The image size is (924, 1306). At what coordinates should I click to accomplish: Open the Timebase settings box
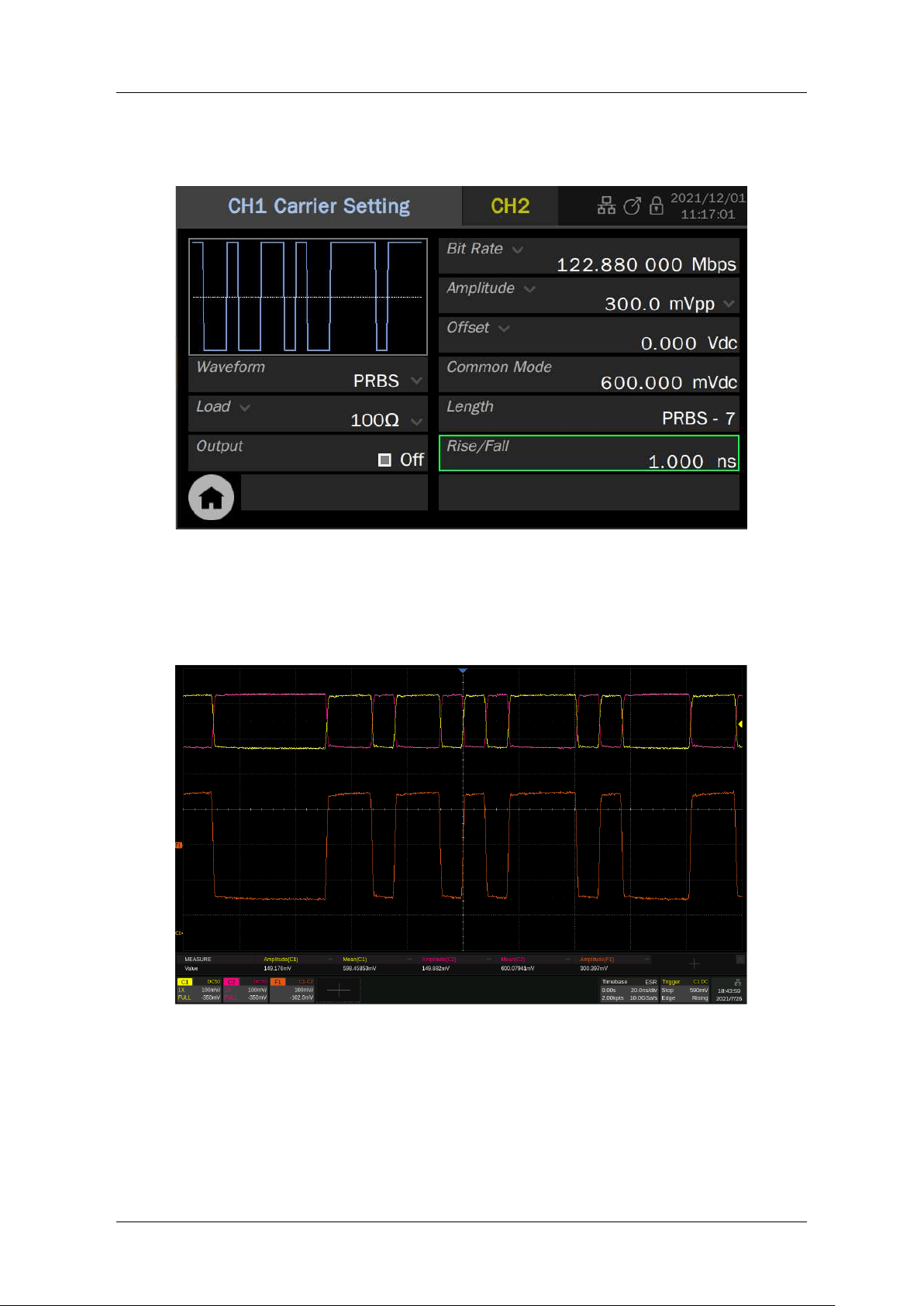click(x=629, y=991)
